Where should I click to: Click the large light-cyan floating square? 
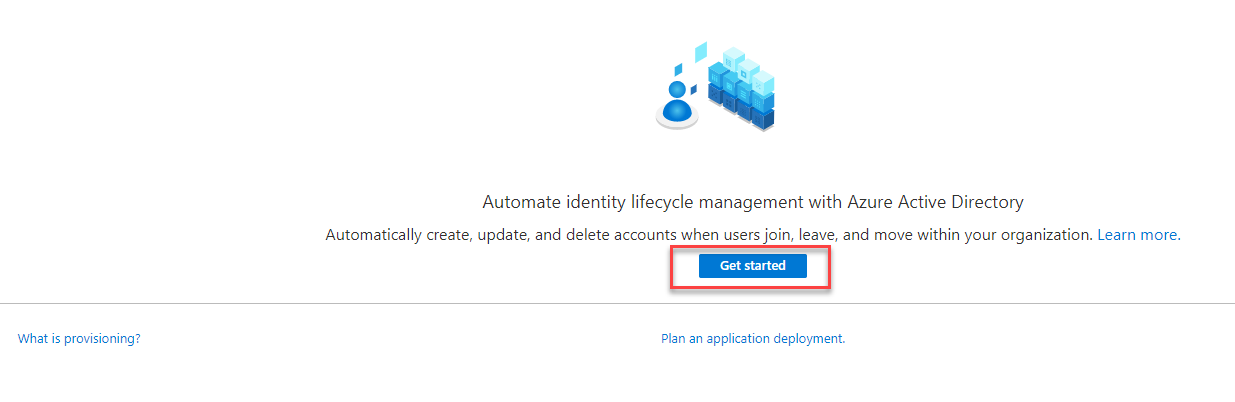[x=701, y=52]
